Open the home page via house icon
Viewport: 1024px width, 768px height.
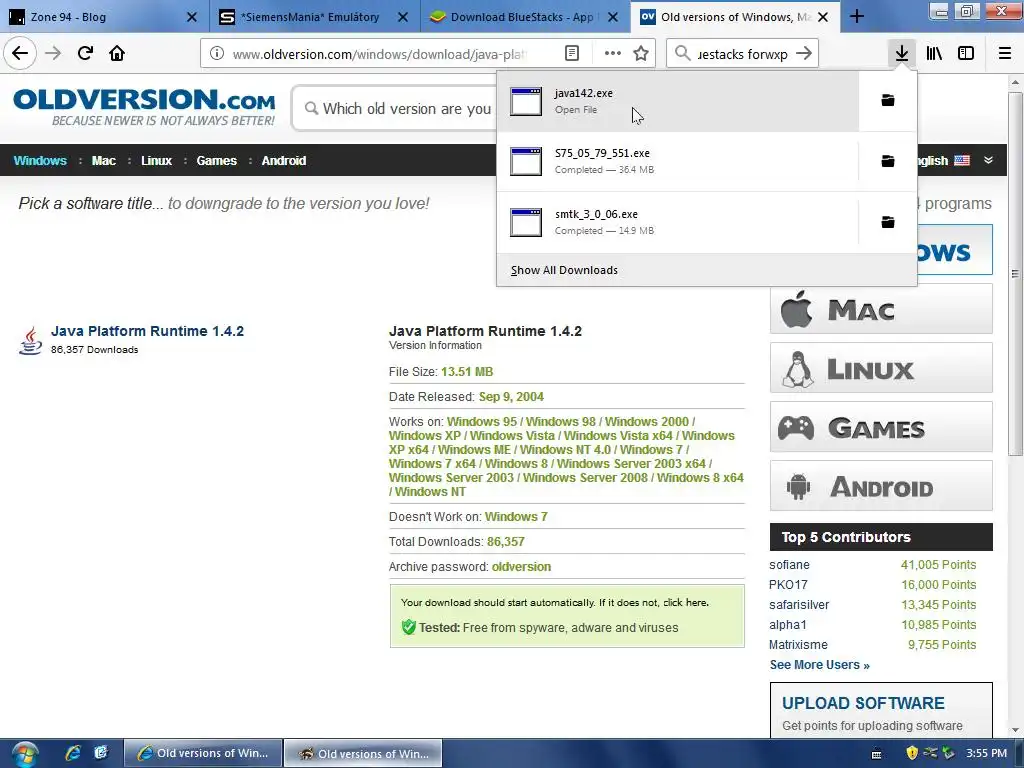(117, 54)
